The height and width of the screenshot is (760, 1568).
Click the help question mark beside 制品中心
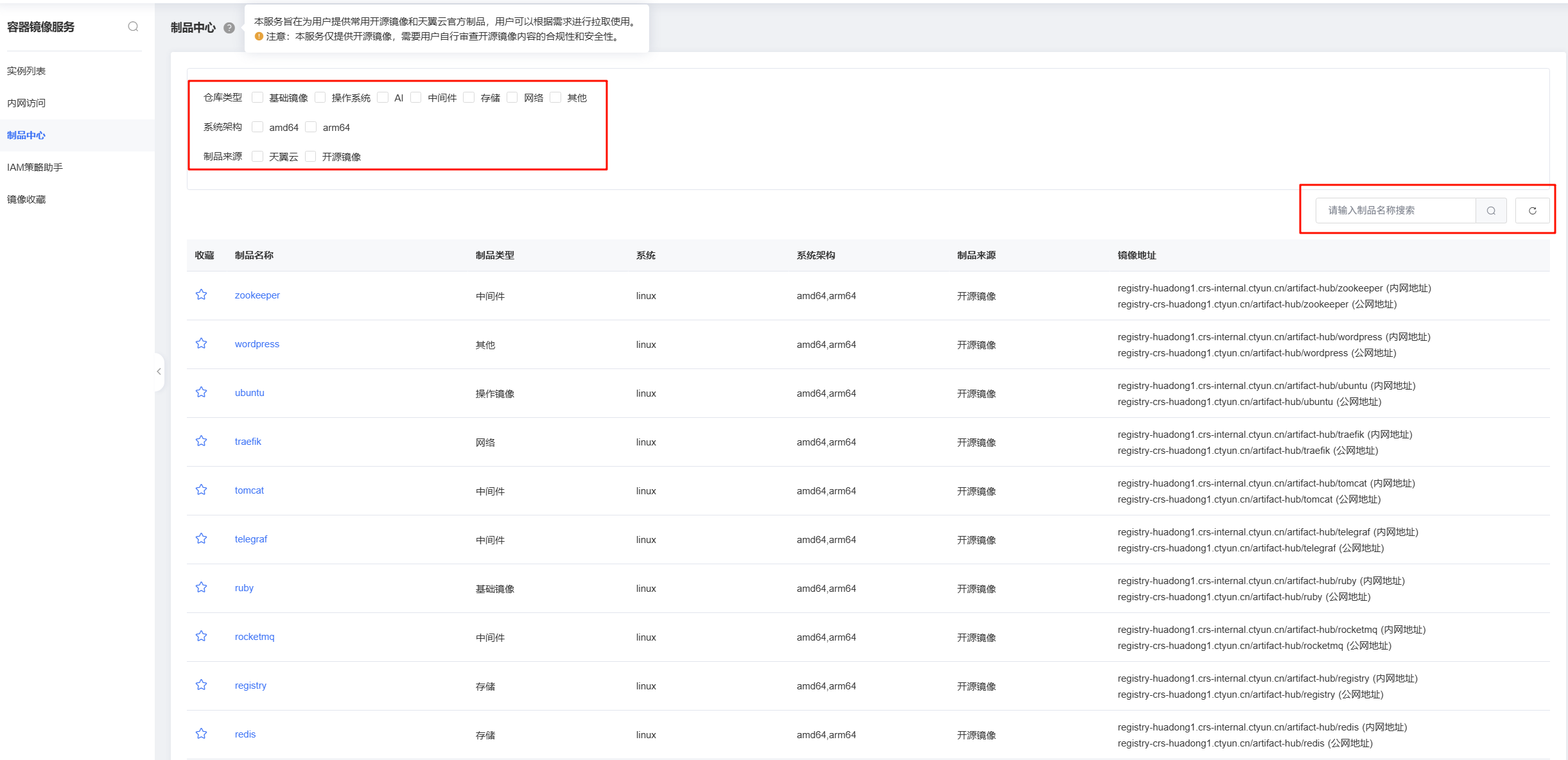[229, 28]
